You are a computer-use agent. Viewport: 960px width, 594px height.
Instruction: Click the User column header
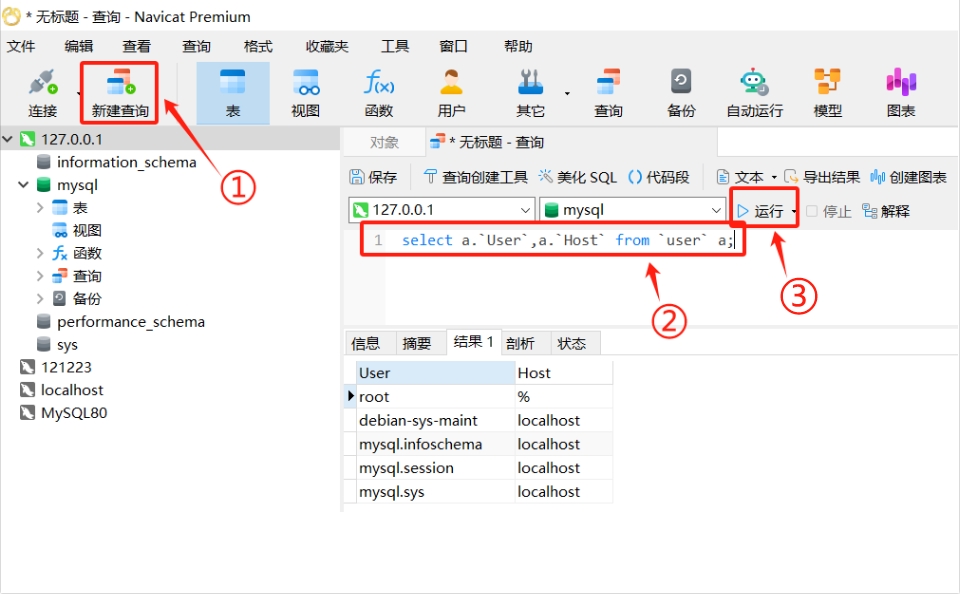click(436, 373)
